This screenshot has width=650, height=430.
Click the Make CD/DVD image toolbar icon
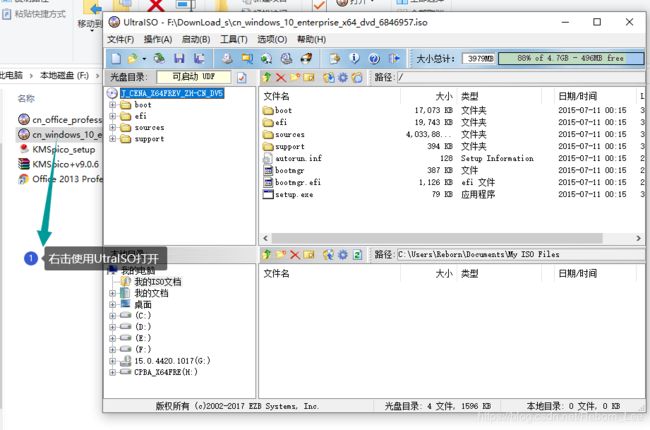[x=227, y=58]
